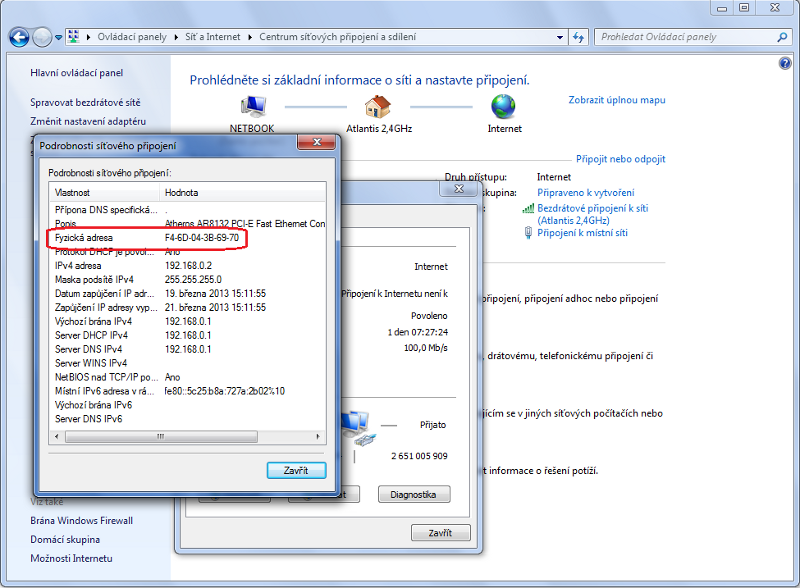Viewport: 800px width, 588px height.
Task: Click Zavřít button in details dialog
Action: tap(296, 470)
